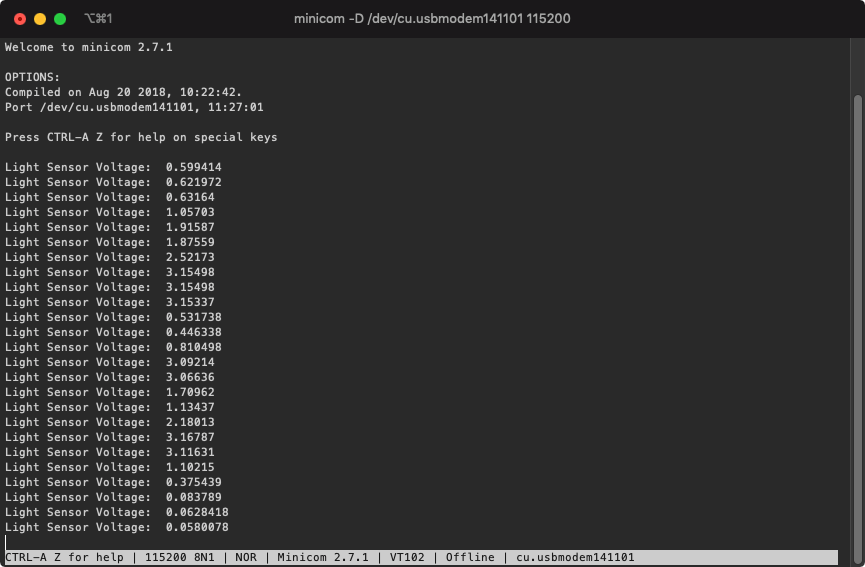Click the voltage reading 2.18013
This screenshot has height=567, width=865.
190,422
